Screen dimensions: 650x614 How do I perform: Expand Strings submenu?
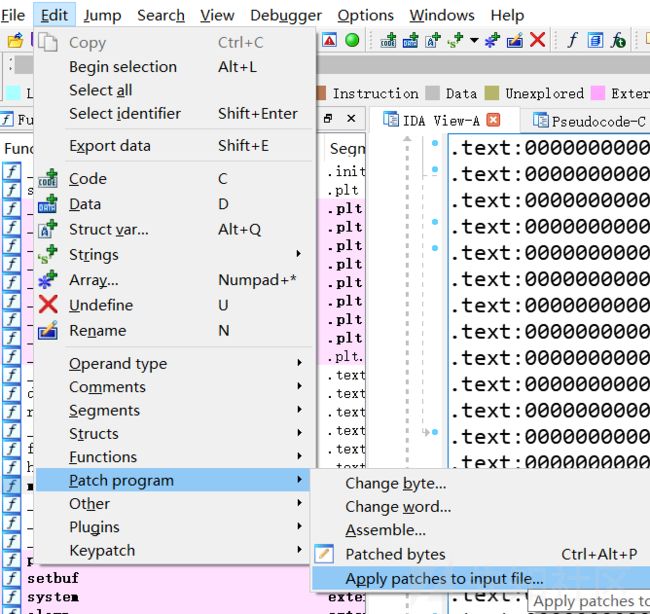click(x=173, y=255)
